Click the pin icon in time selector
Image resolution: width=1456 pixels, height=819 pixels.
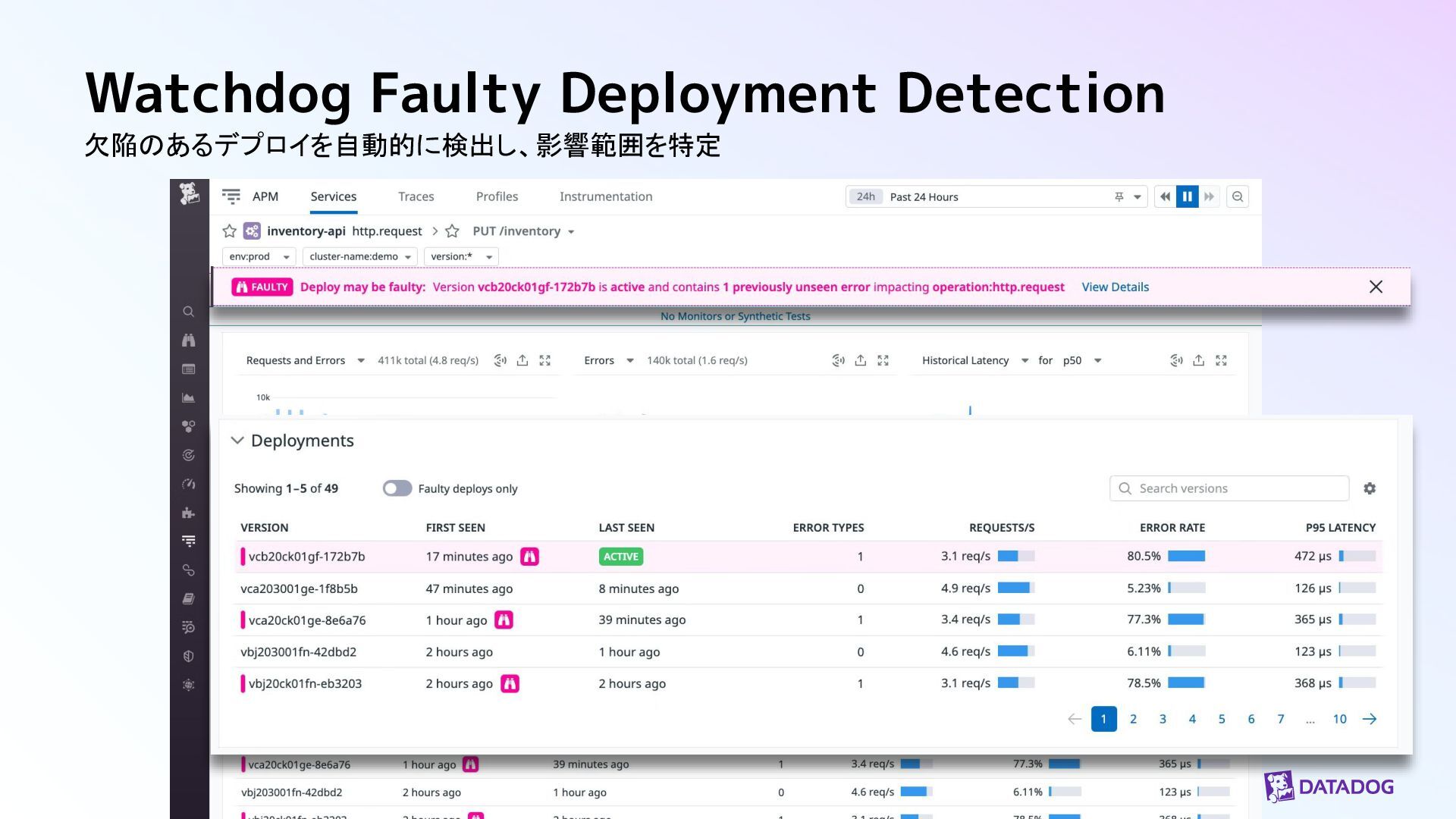point(1119,196)
